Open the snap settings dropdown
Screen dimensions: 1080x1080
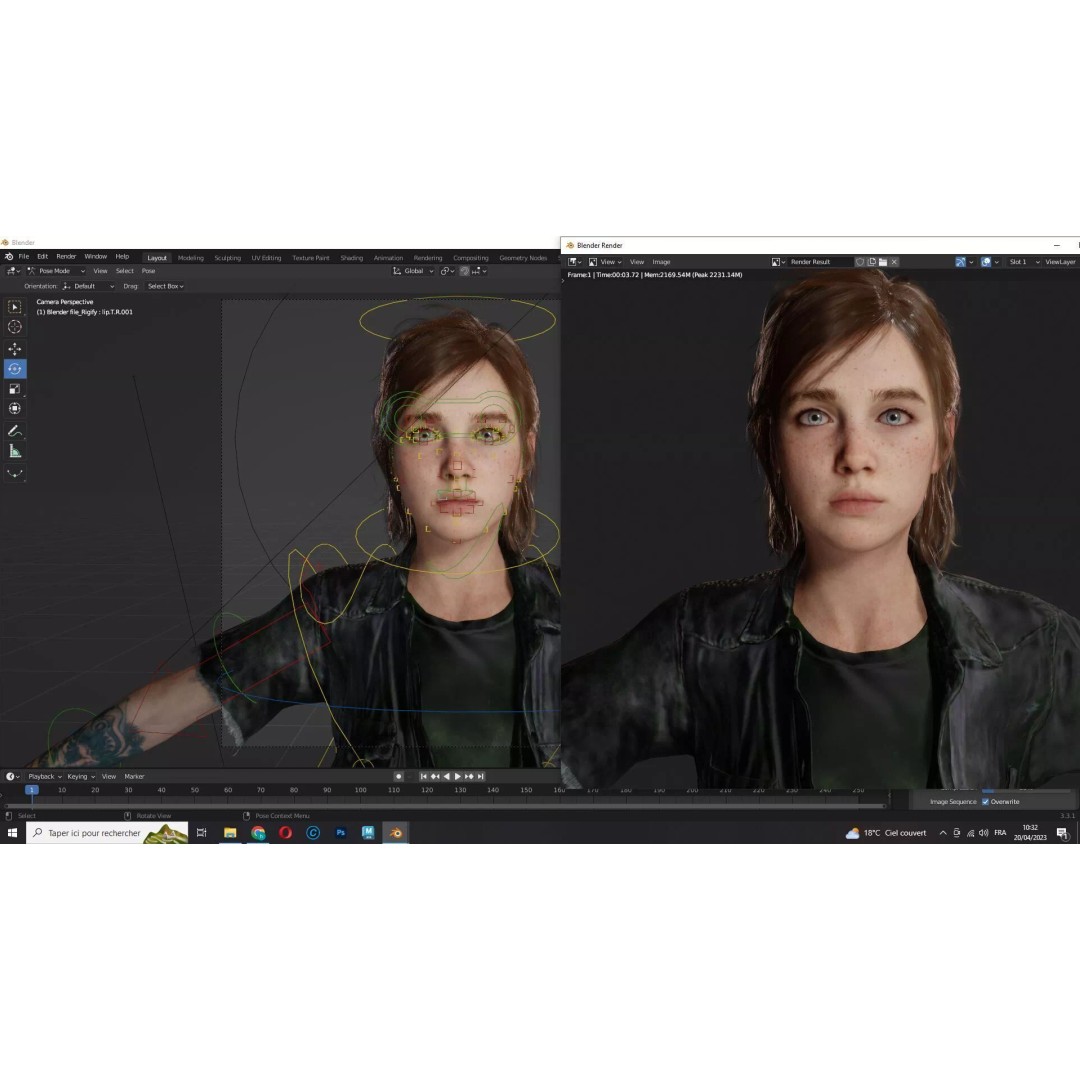(479, 271)
